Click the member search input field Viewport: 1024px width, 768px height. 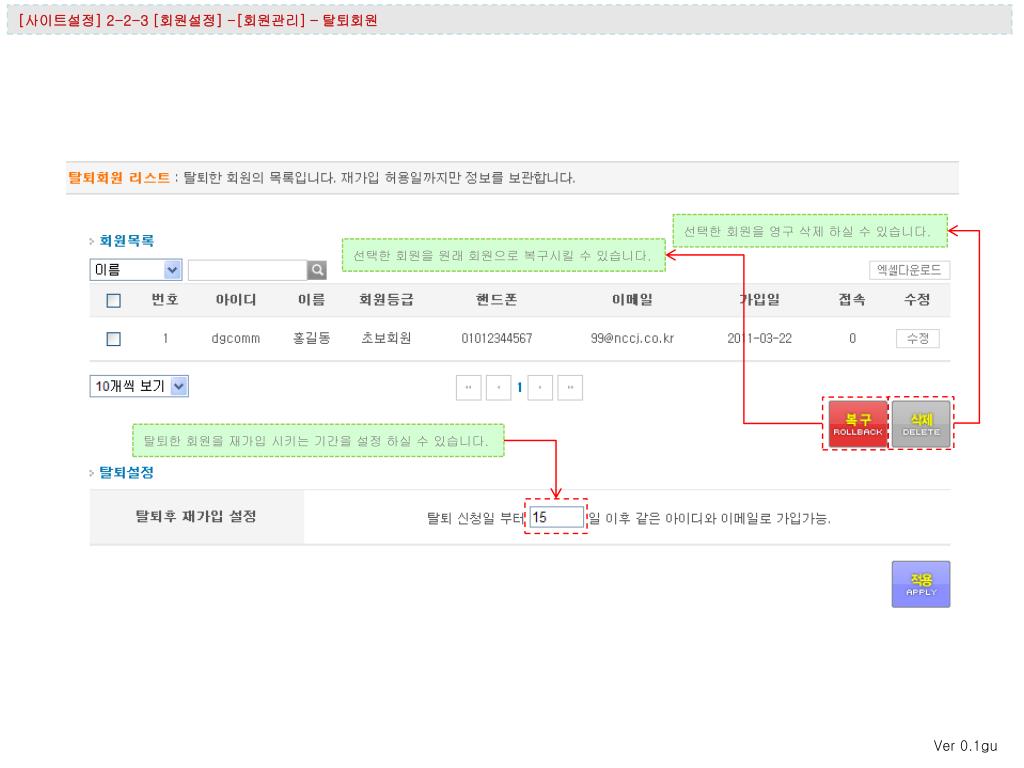tap(248, 270)
